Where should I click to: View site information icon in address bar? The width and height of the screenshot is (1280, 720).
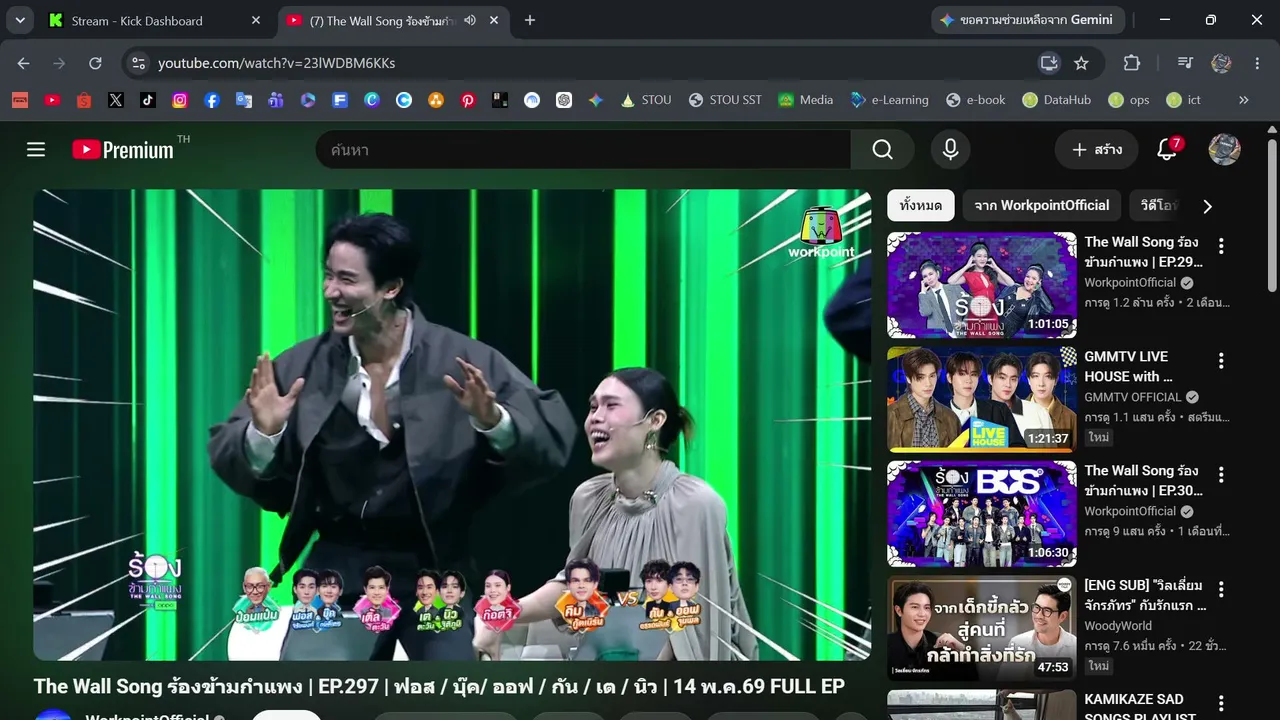(x=139, y=63)
